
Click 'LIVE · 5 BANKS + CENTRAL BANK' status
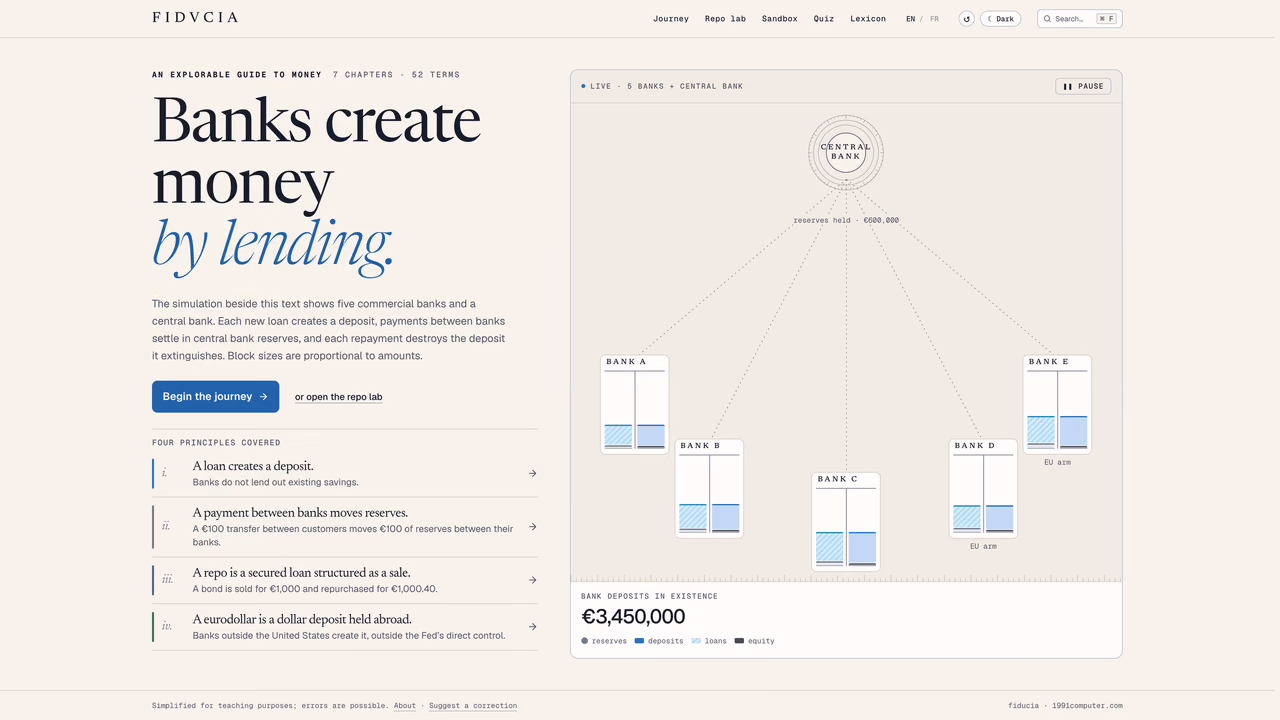[x=663, y=87]
